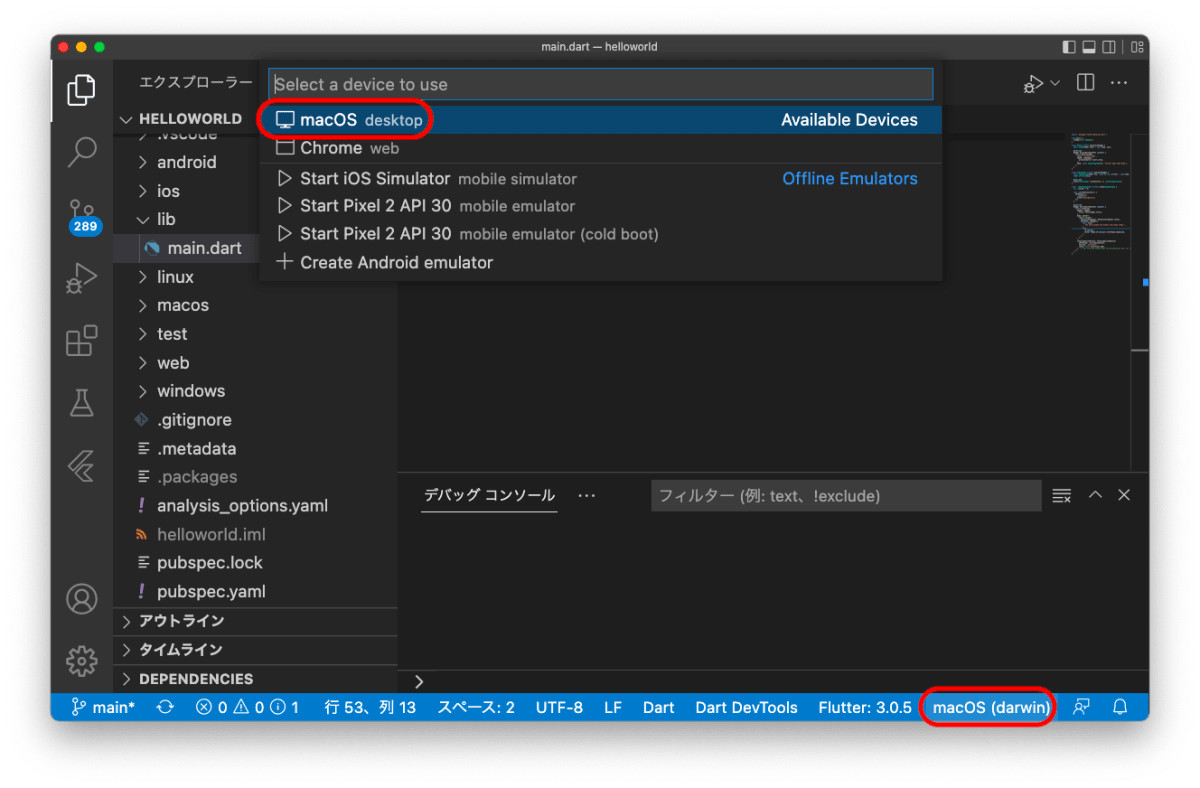Image resolution: width=1200 pixels, height=788 pixels.
Task: Open the .metadata file
Action: tap(255, 449)
